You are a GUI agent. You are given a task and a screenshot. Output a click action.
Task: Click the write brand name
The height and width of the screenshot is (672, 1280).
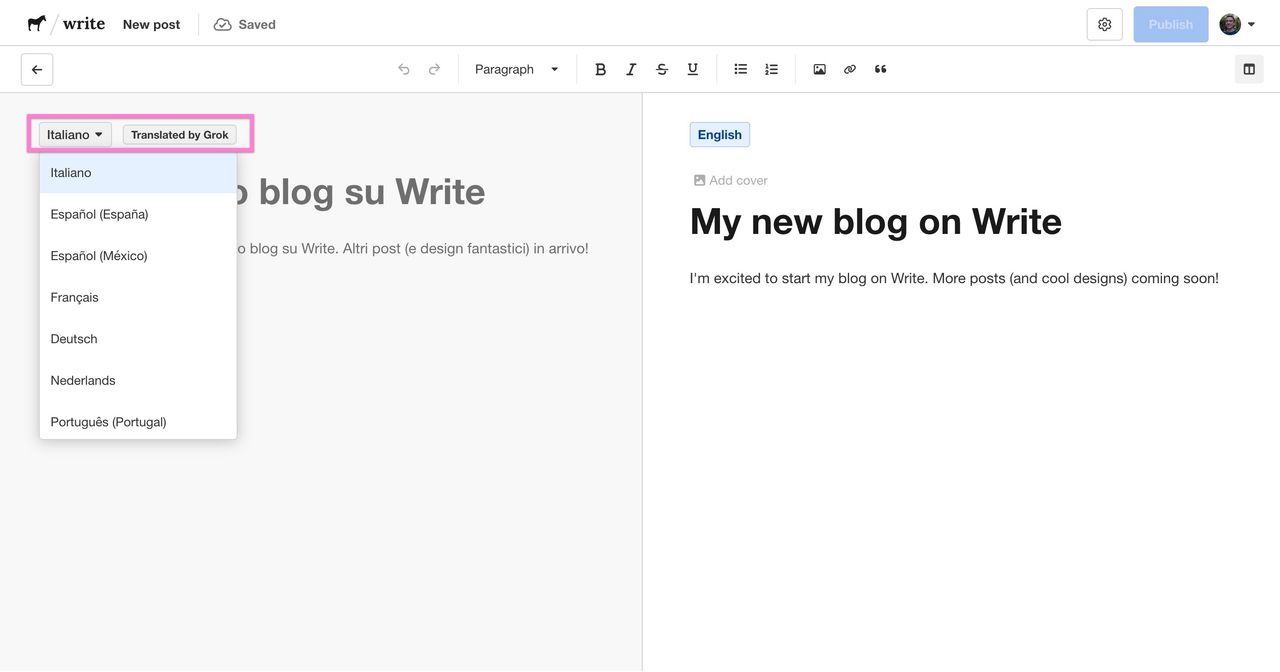(x=84, y=24)
